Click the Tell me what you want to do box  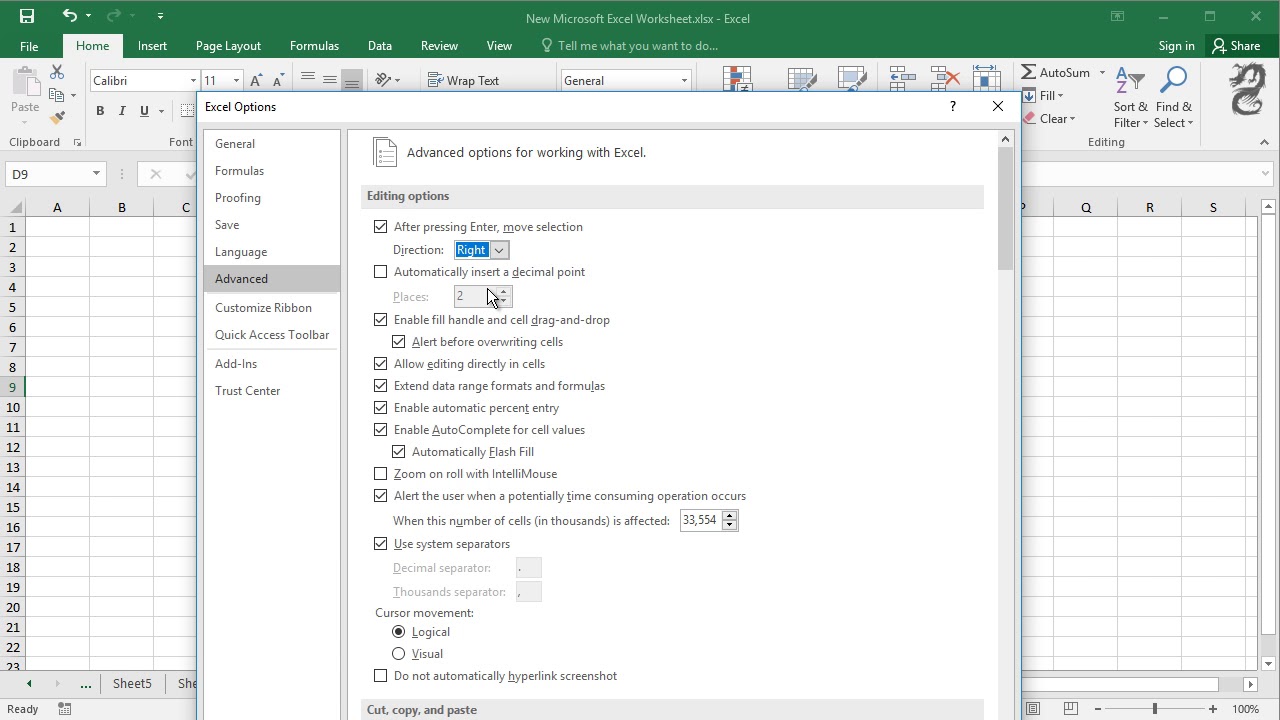tap(628, 46)
